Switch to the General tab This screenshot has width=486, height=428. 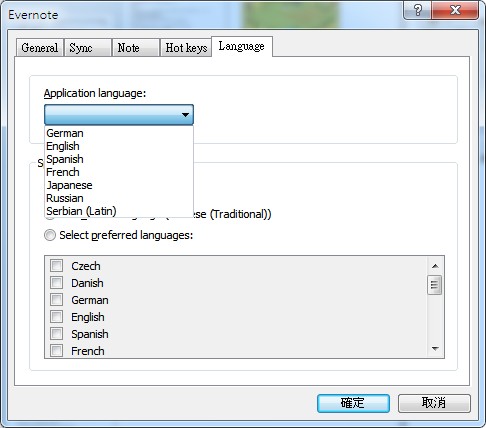pyautogui.click(x=40, y=48)
